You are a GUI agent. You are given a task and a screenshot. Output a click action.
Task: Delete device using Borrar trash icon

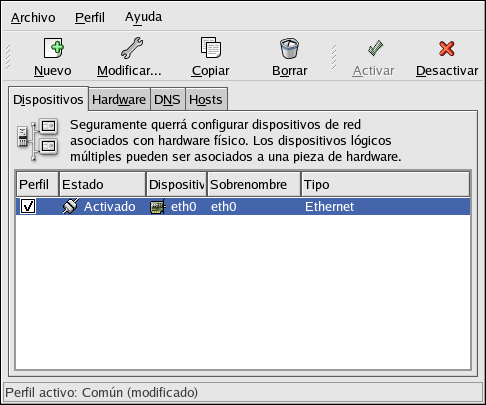tap(289, 48)
